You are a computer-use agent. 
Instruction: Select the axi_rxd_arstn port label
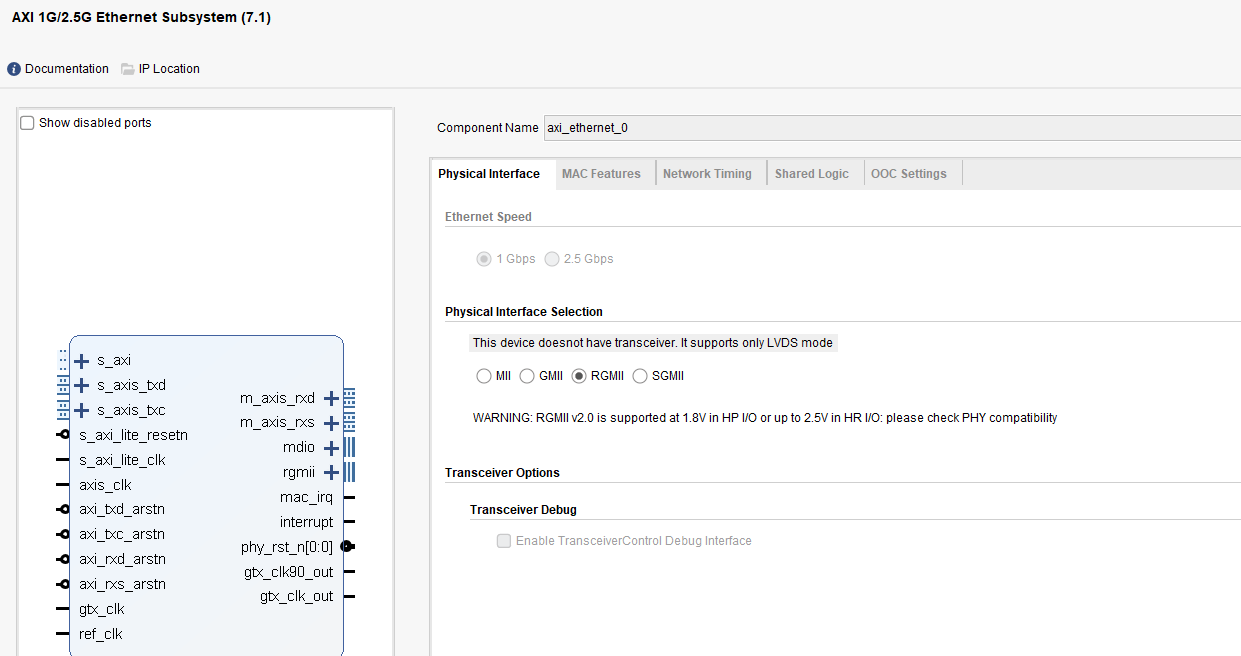point(123,559)
